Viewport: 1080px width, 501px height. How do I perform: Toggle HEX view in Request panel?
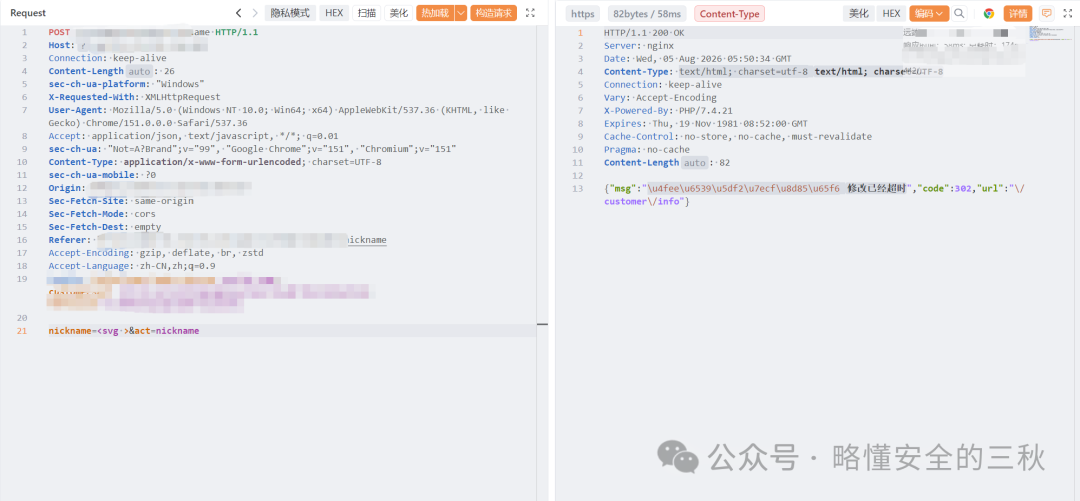click(333, 13)
